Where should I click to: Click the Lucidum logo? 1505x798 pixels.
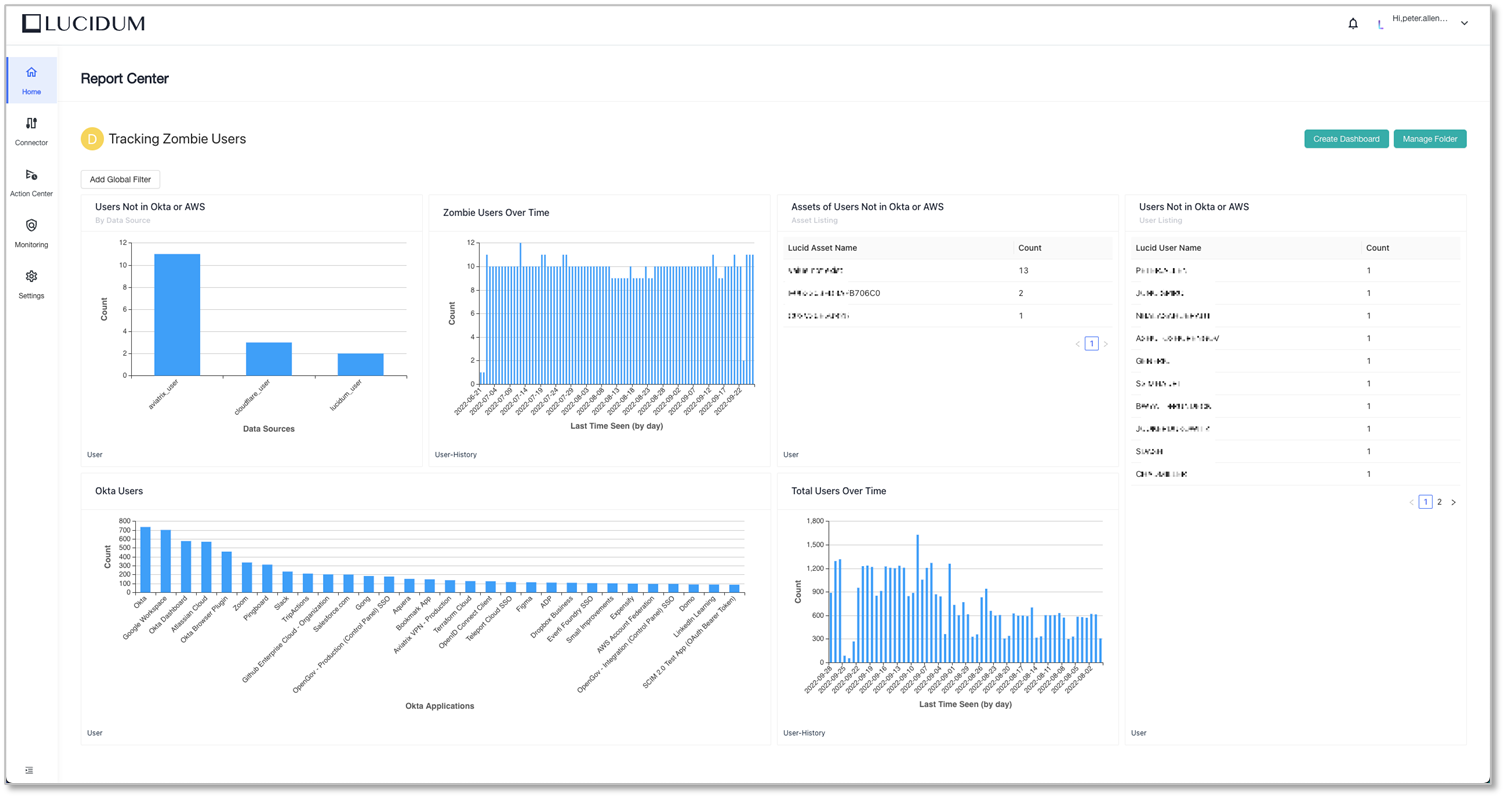(84, 23)
